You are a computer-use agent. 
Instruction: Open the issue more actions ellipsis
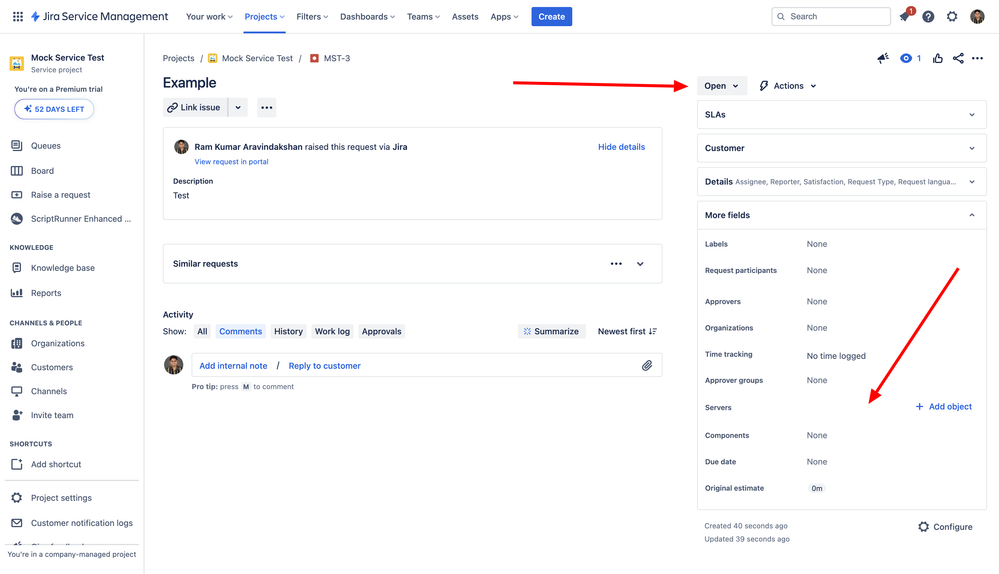click(x=977, y=58)
